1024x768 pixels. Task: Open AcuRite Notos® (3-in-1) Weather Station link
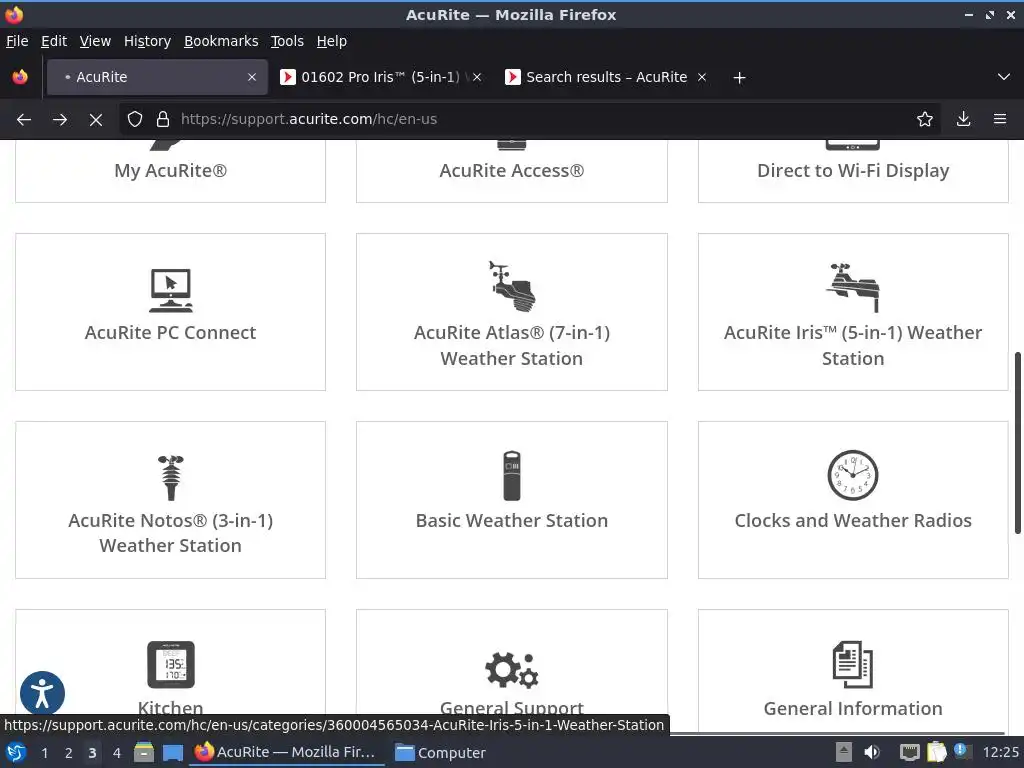[170, 533]
